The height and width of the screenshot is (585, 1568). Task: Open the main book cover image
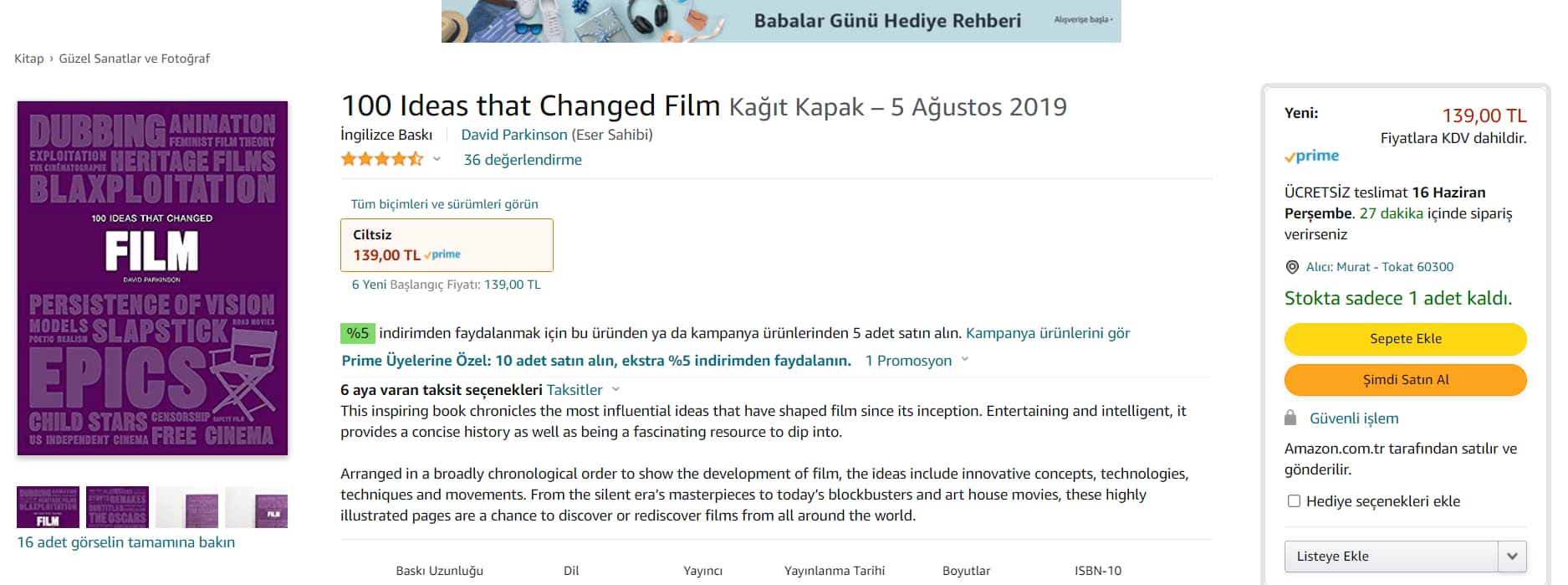tap(152, 278)
